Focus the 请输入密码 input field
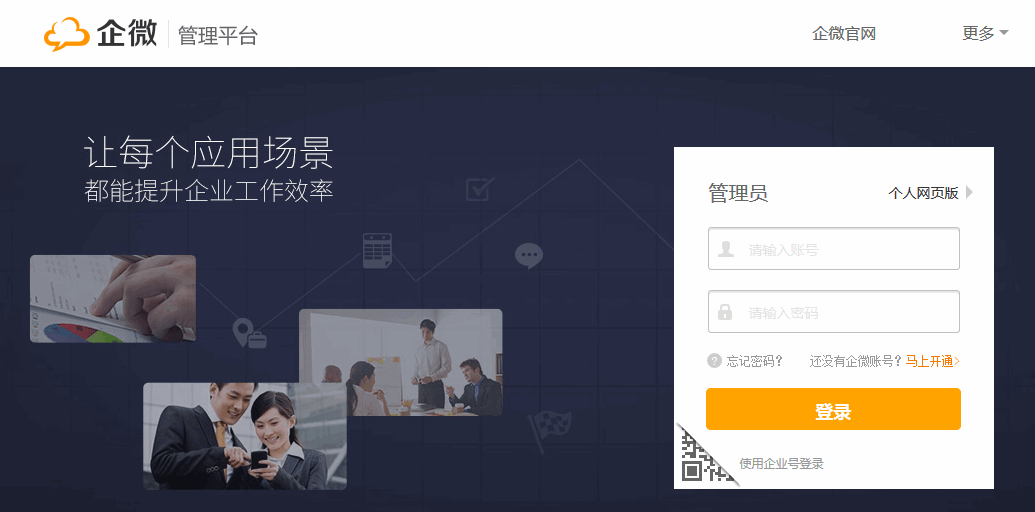 click(834, 311)
